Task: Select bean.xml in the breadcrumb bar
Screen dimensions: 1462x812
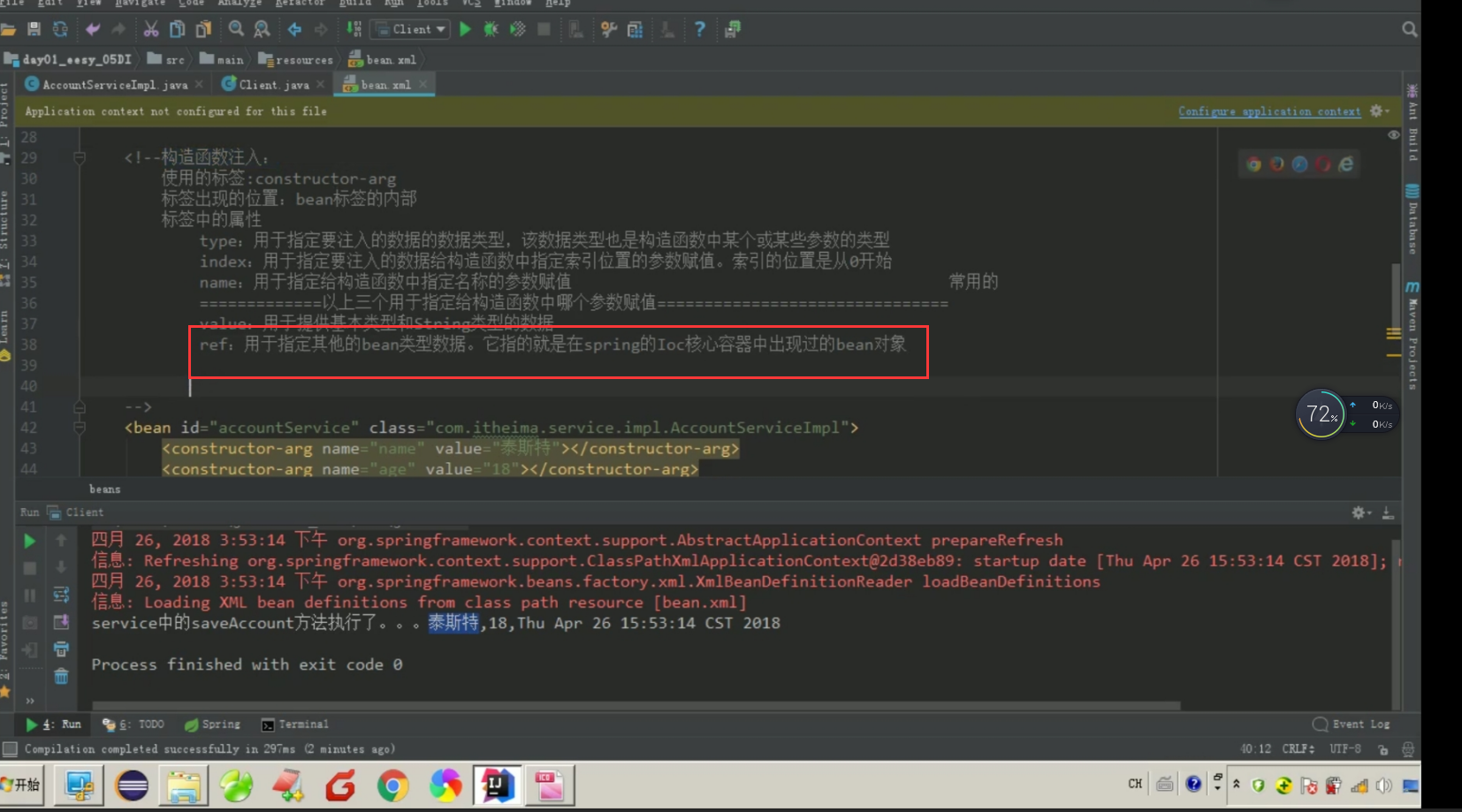Action: pos(382,59)
